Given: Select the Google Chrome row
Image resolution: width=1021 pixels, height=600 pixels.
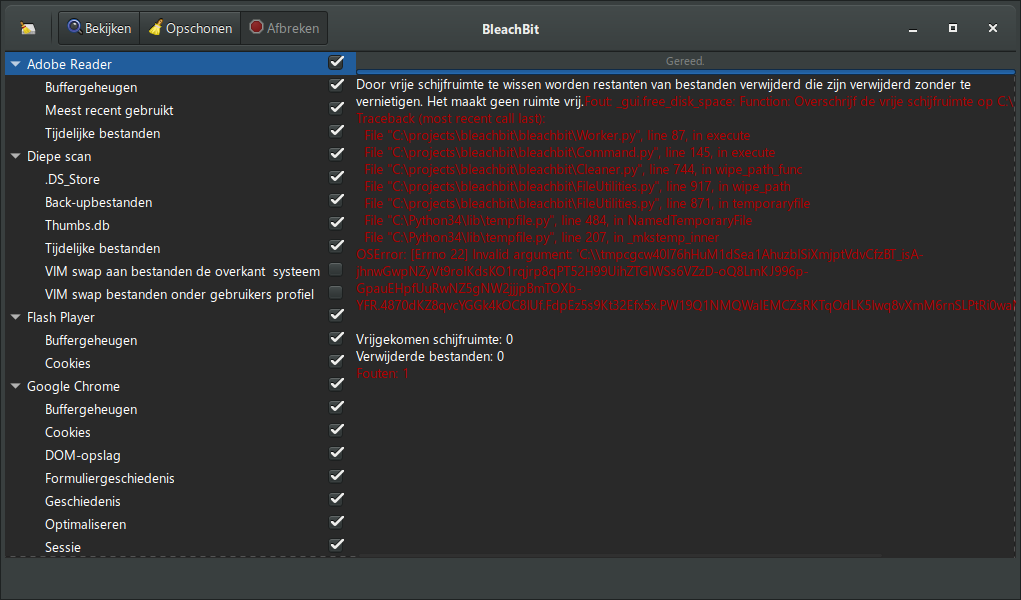Looking at the screenshot, I should point(180,386).
